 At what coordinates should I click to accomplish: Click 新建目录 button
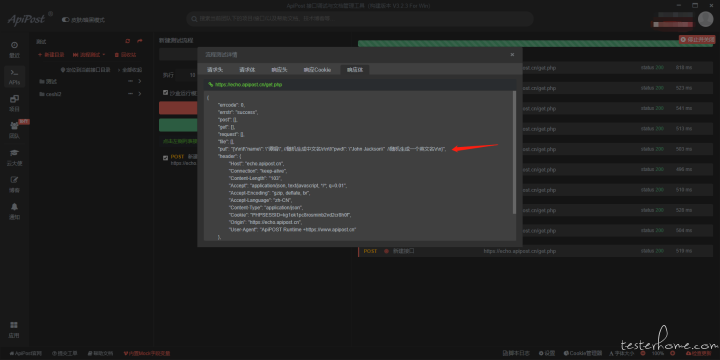click(51, 55)
